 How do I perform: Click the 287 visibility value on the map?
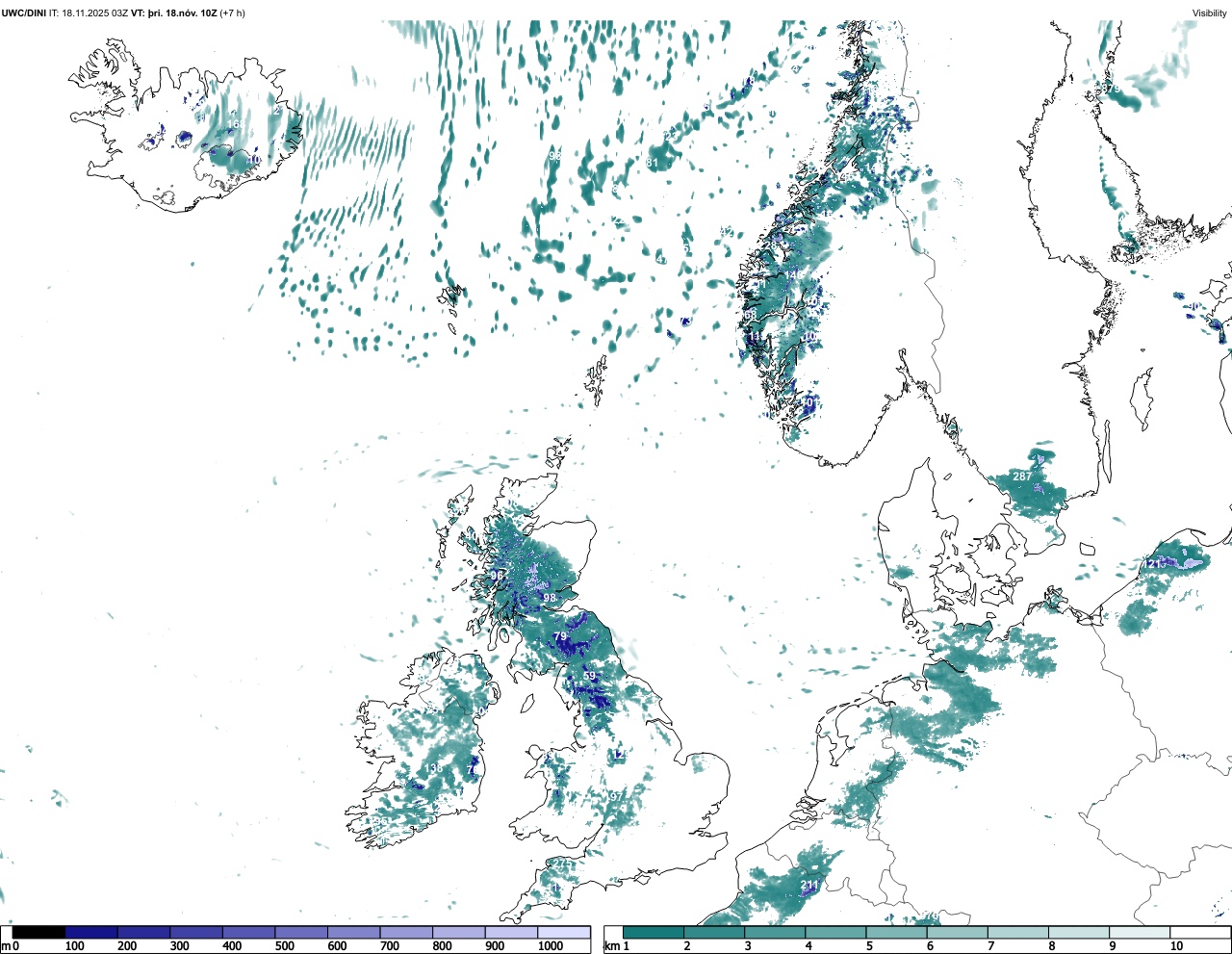(1022, 477)
